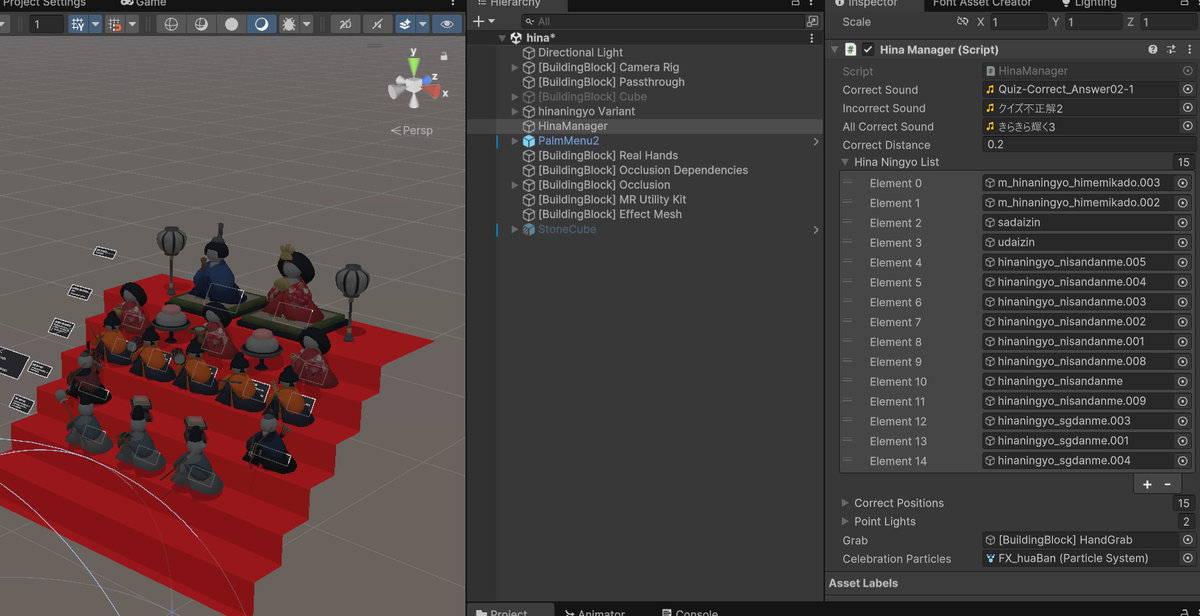Pick Incorrect Sound object via circle picker
Screen dimensions: 1200x616
tap(1187, 108)
